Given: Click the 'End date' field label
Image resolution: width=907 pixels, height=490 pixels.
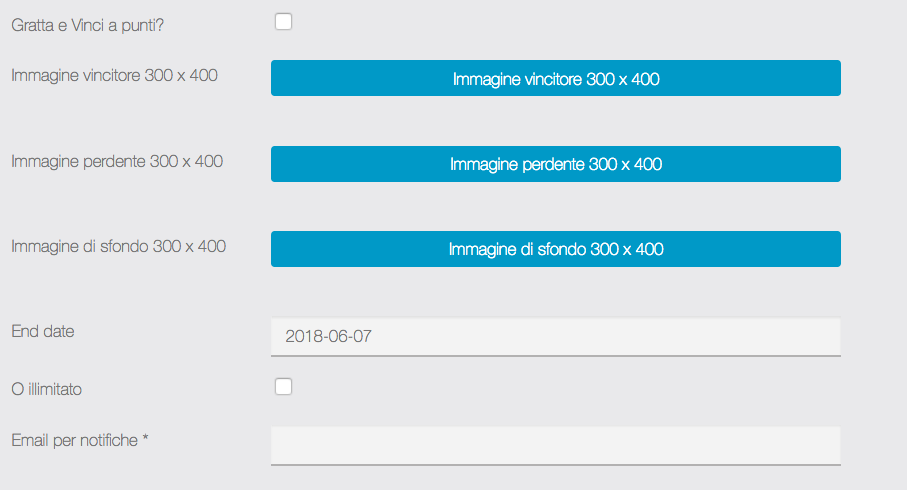Looking at the screenshot, I should pos(43,331).
